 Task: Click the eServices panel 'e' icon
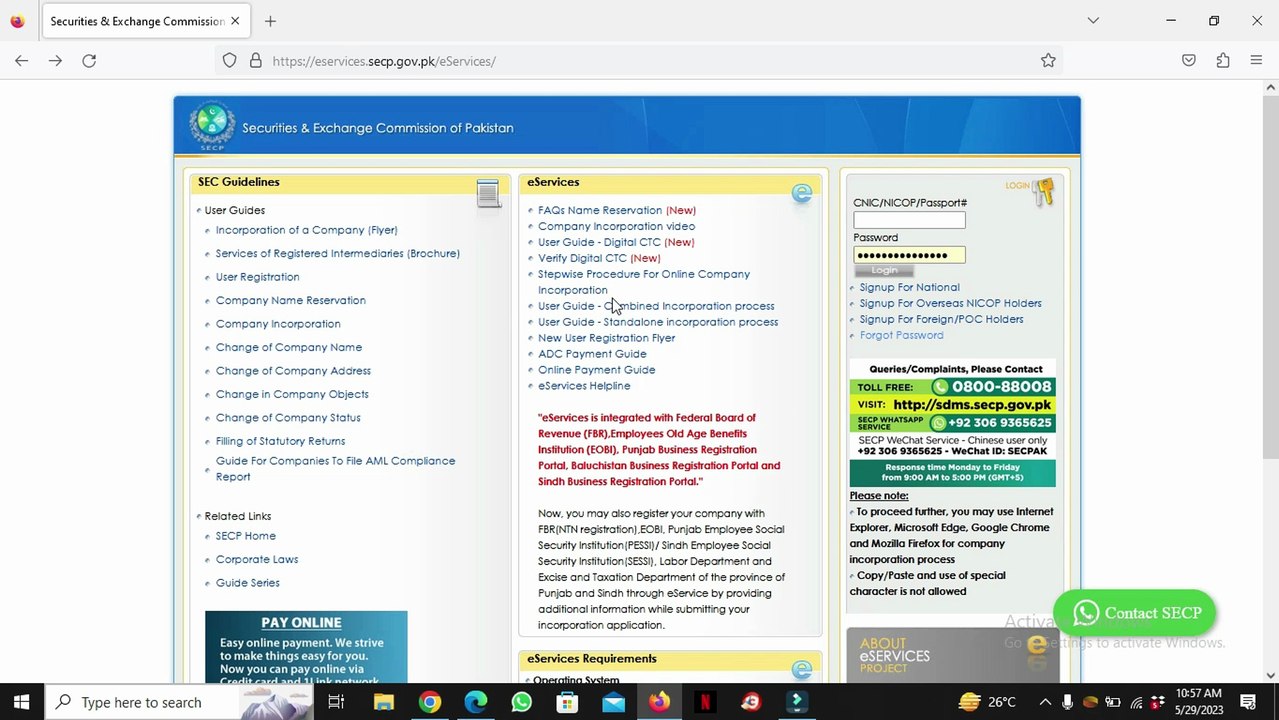coord(802,194)
